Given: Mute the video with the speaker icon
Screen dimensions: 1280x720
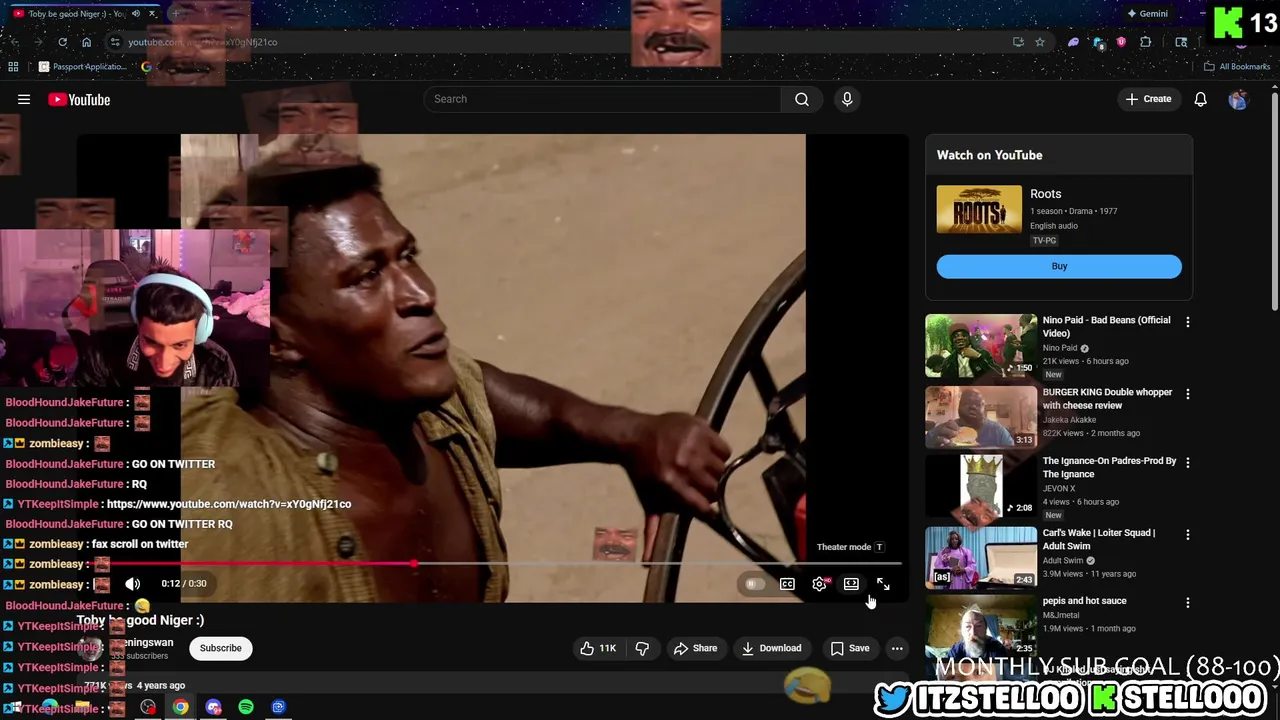Looking at the screenshot, I should 132,584.
